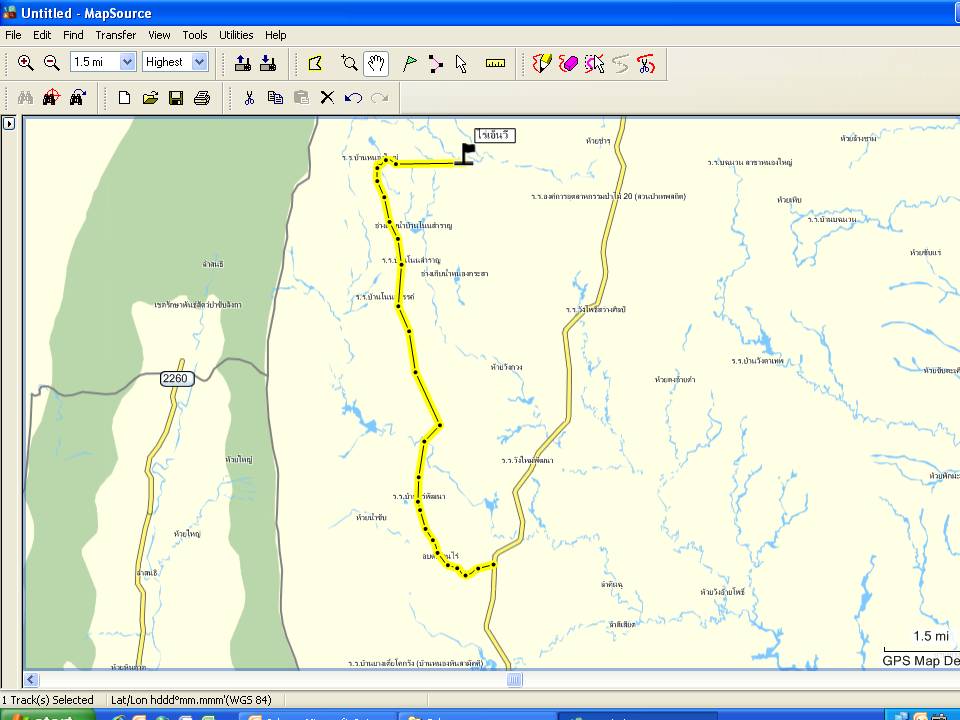Toggle the Selection arrow tool
960x720 pixels.
pos(461,64)
